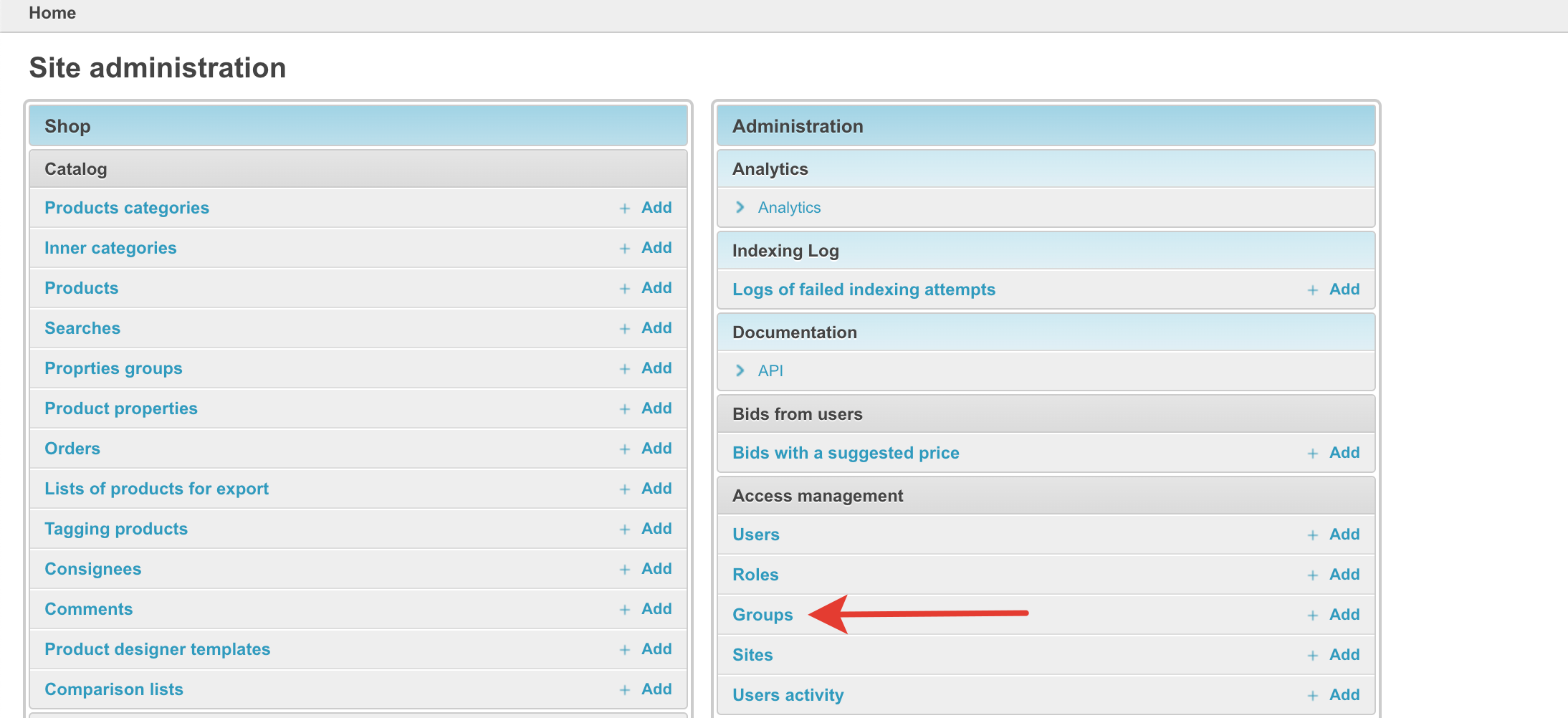This screenshot has width=1568, height=718.
Task: Open the API documentation link
Action: click(x=770, y=370)
